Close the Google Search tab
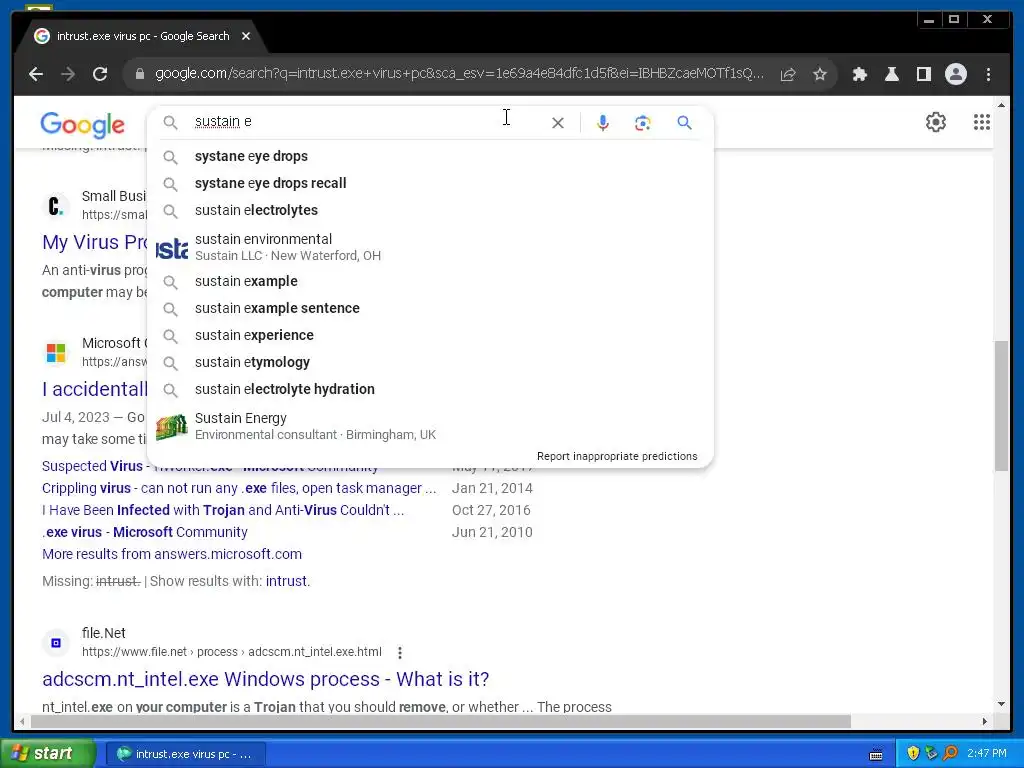The height and width of the screenshot is (768, 1024). (x=246, y=36)
